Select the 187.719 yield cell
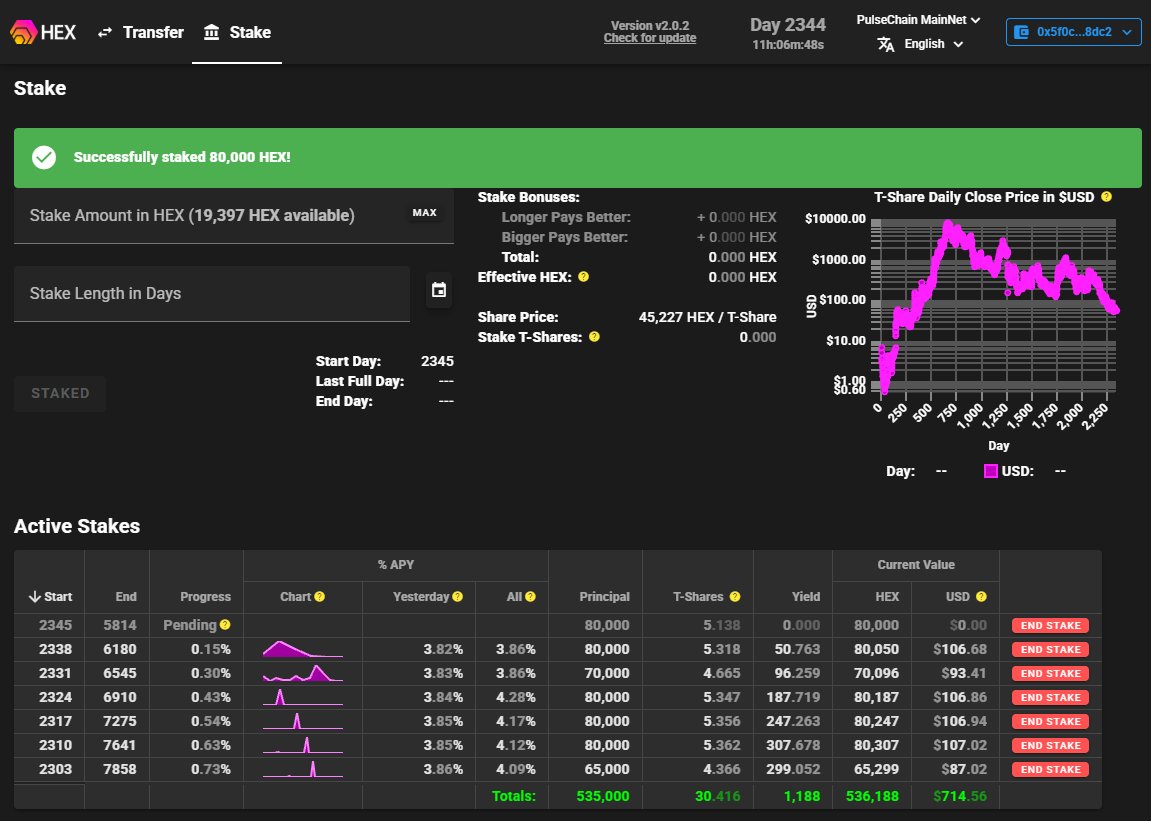1151x821 pixels. [x=793, y=698]
